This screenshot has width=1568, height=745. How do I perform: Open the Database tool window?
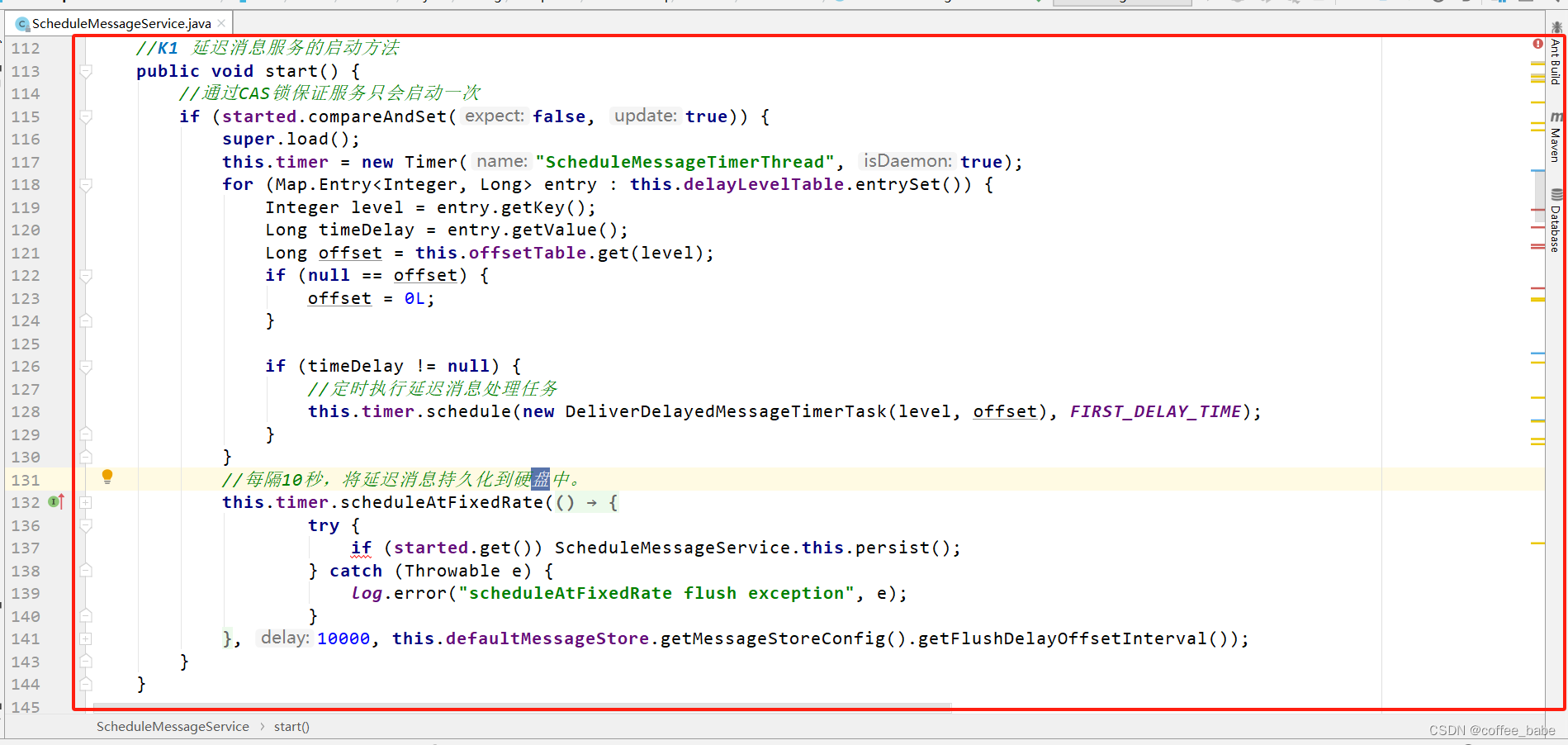(1556, 221)
